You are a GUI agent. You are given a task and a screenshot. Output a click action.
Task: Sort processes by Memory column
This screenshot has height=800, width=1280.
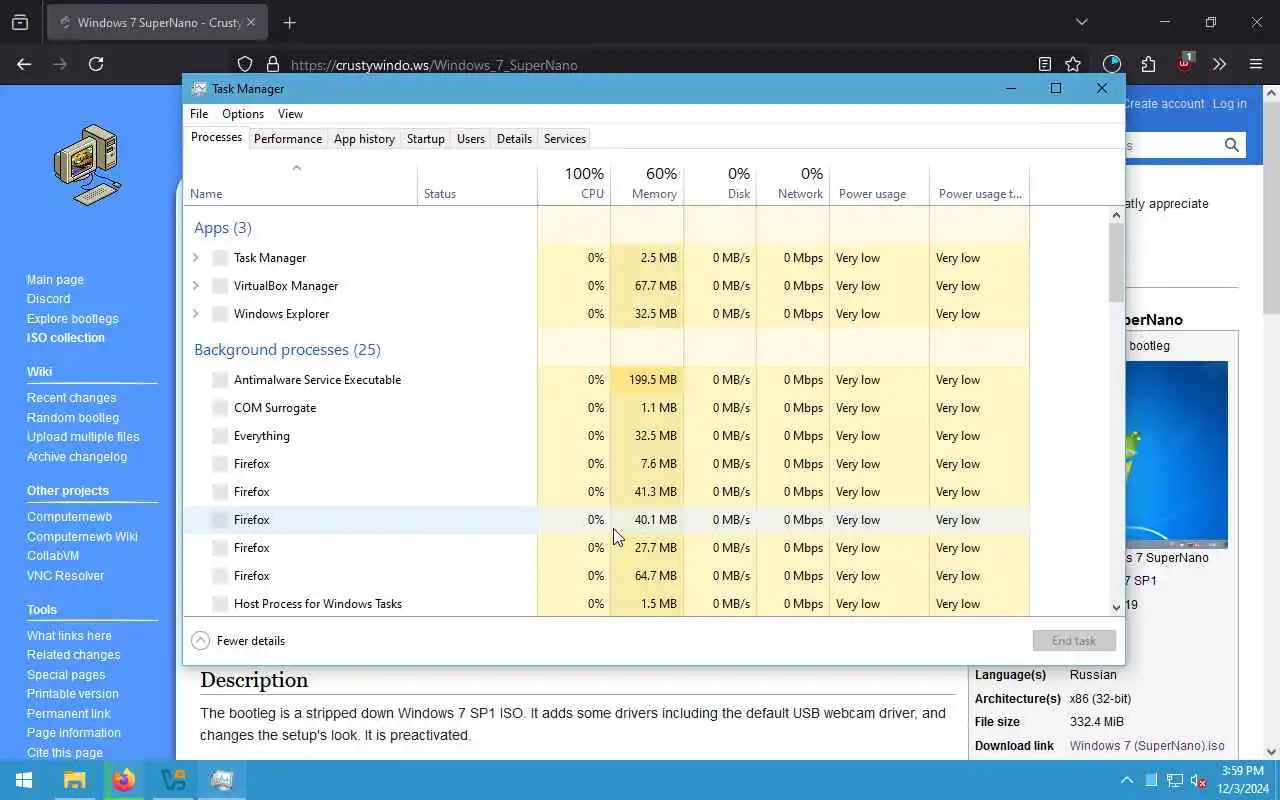click(x=647, y=183)
